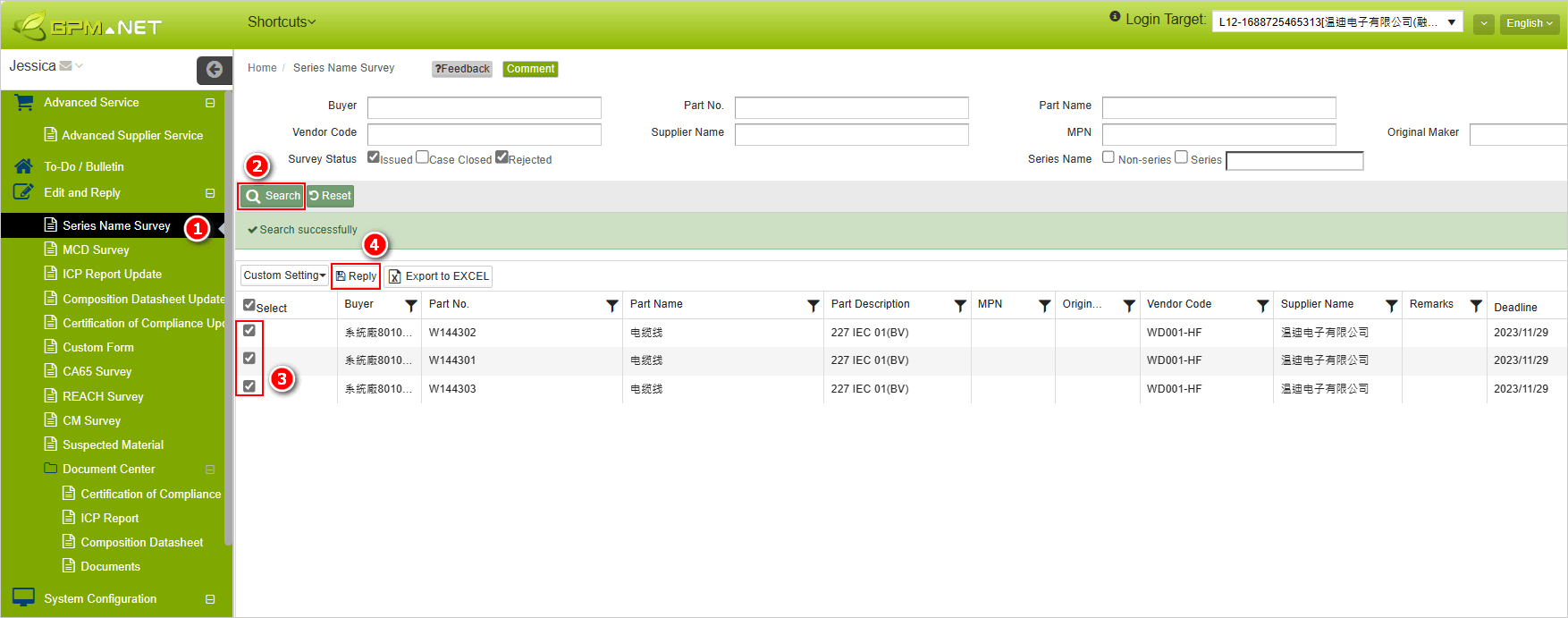Click the Export to EXCEL button
The width and height of the screenshot is (1568, 618).
(x=438, y=276)
